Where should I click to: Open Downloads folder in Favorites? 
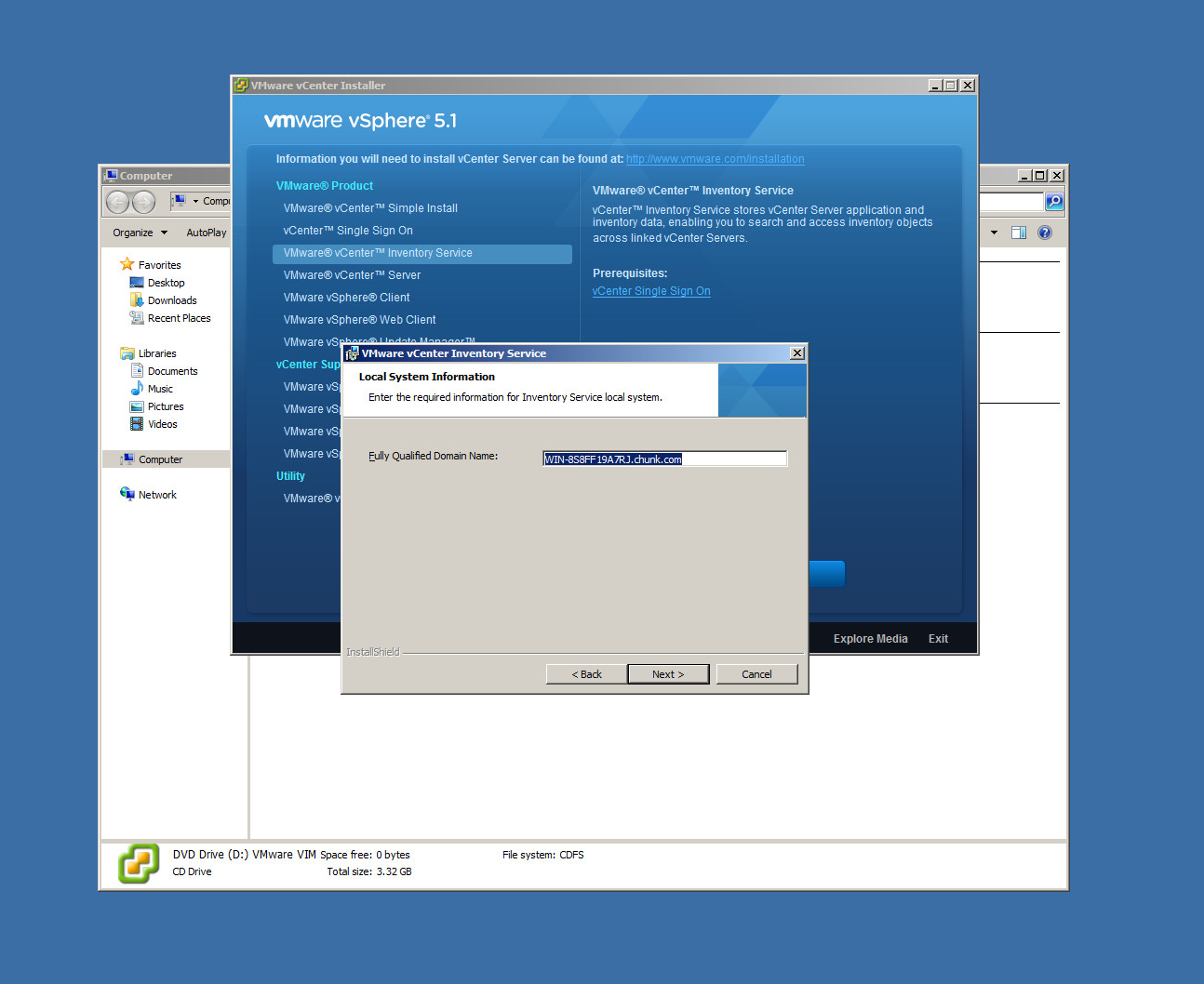[x=171, y=300]
